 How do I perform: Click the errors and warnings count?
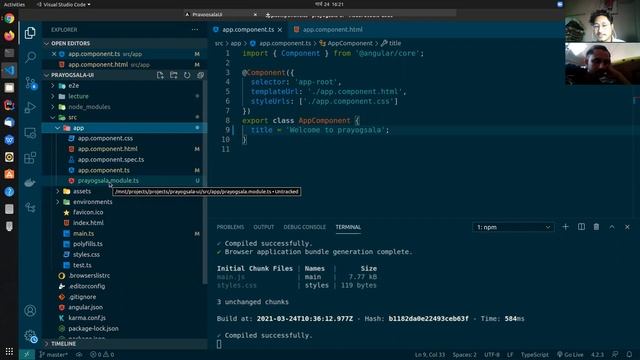(x=102, y=354)
